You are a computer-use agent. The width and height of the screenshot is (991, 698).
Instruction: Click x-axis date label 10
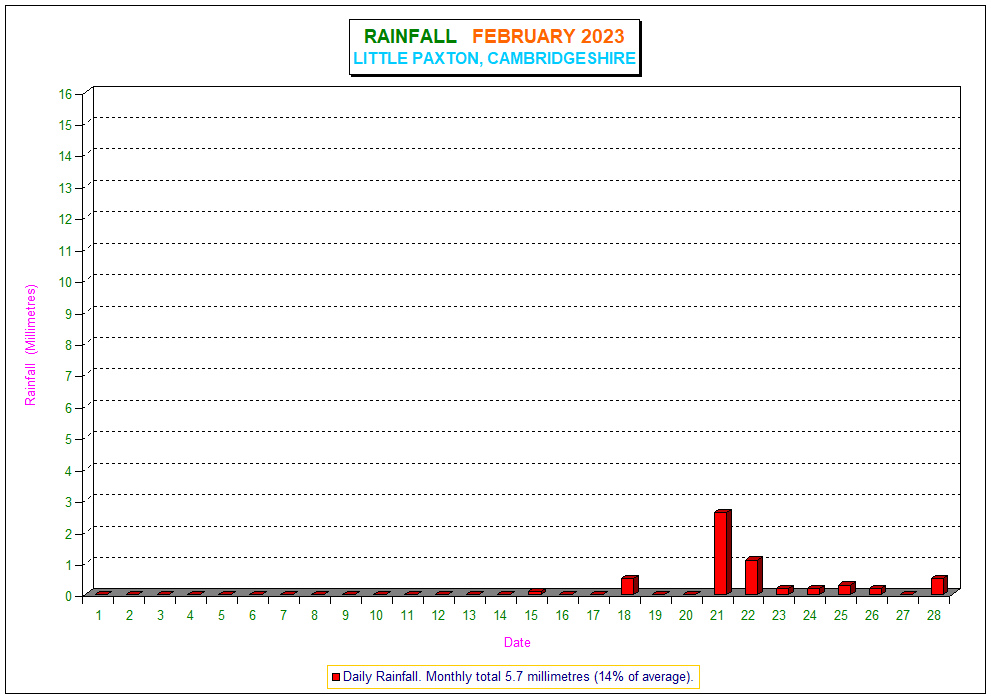[376, 616]
